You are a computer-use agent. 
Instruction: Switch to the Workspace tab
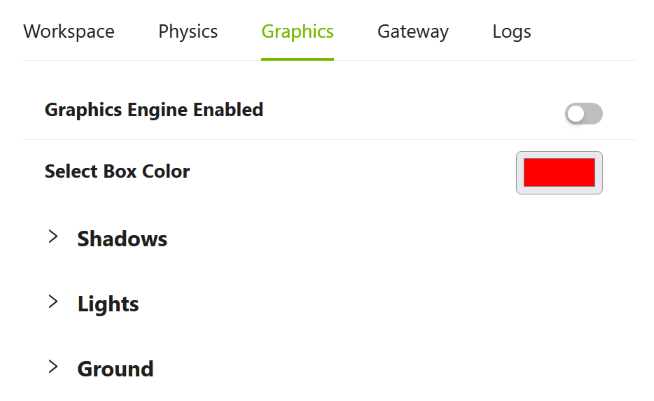pos(69,31)
